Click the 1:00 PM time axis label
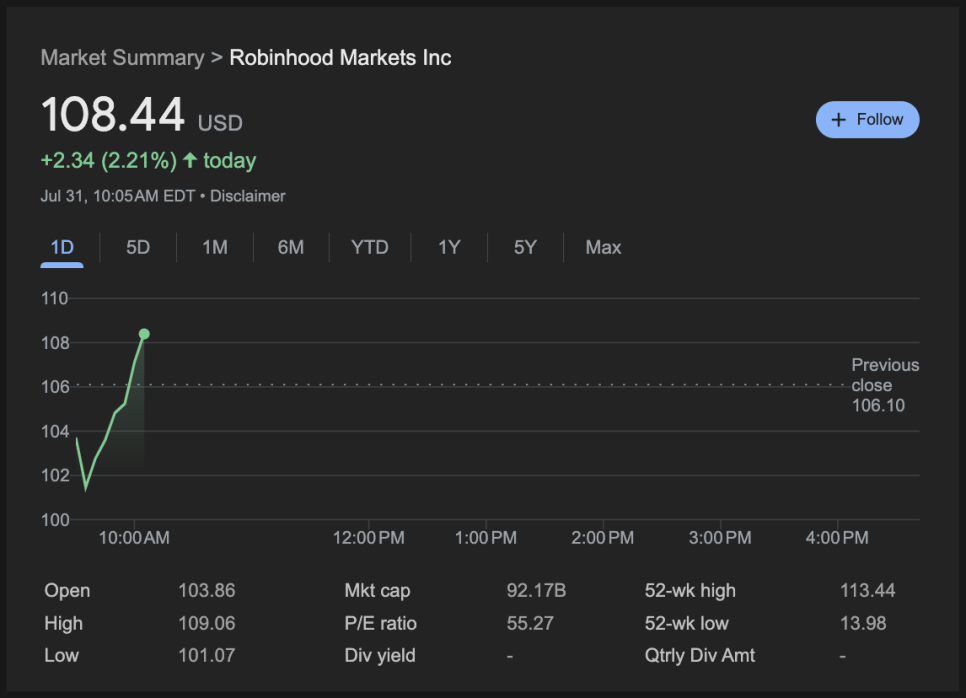 click(x=485, y=538)
